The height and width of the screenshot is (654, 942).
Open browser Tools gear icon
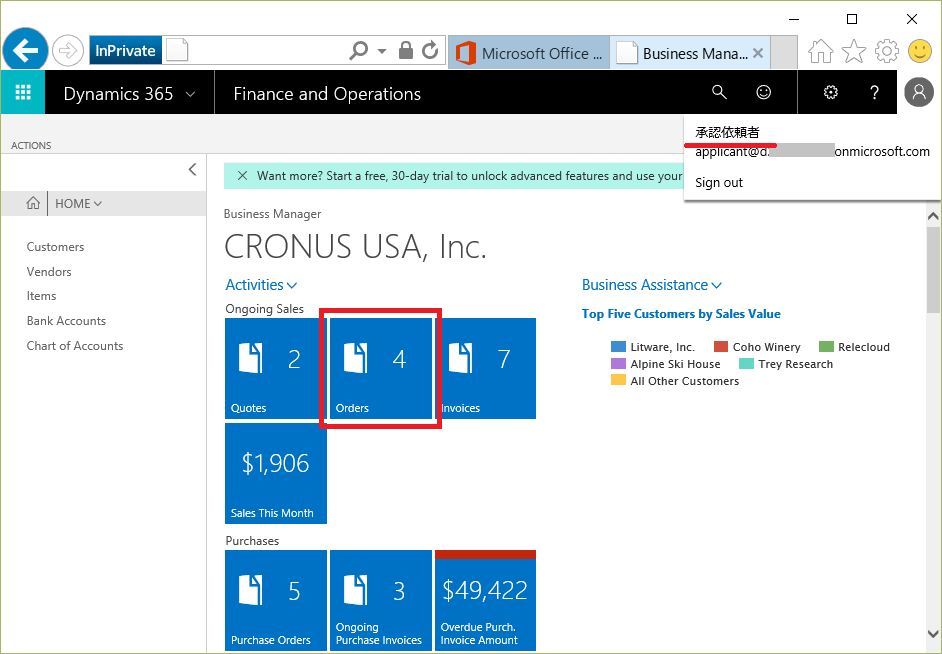(887, 52)
